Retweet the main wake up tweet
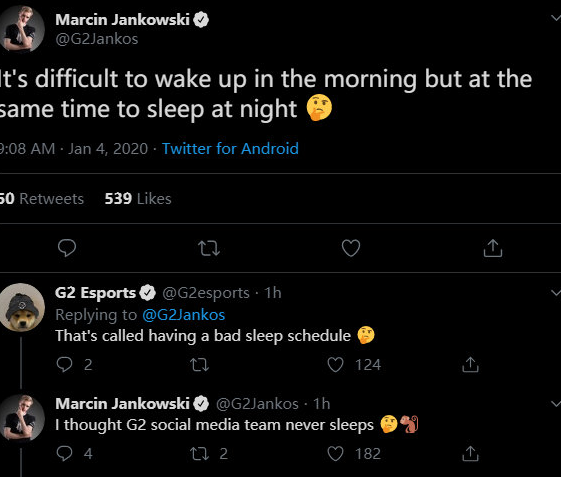Screen dimensions: 561x477 pyautogui.click(x=209, y=248)
